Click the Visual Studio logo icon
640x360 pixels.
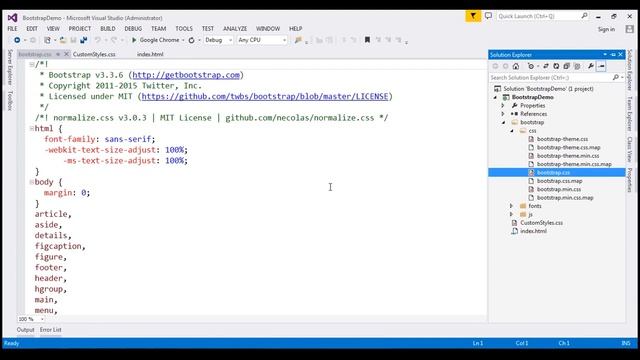tap(12, 18)
